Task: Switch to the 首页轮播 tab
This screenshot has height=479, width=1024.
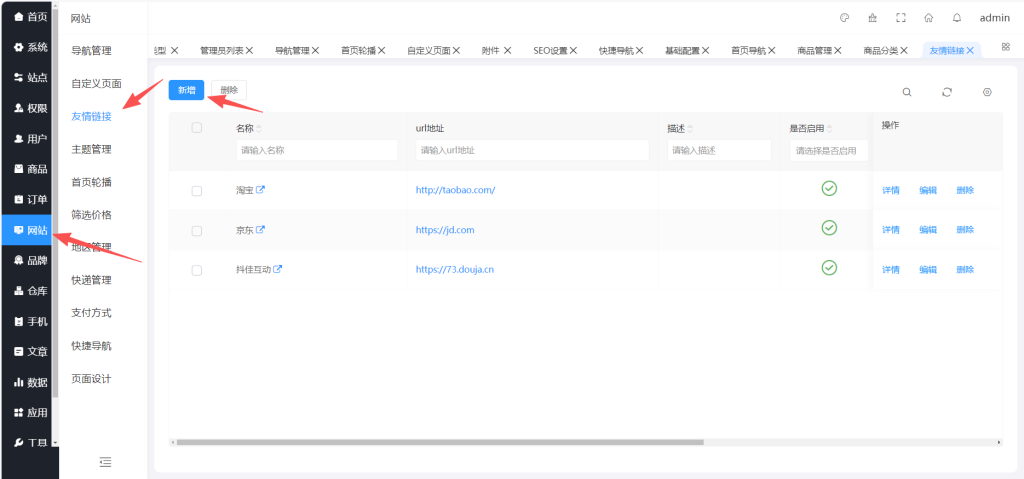Action: point(358,50)
